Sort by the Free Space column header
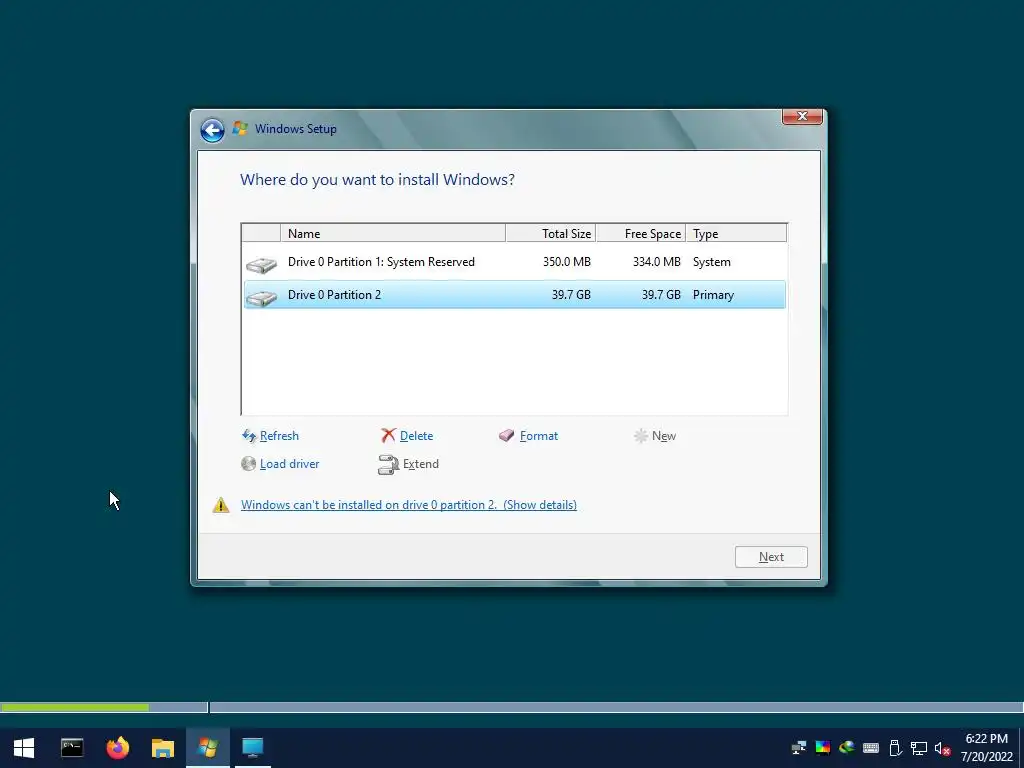The width and height of the screenshot is (1024, 768). [x=641, y=233]
